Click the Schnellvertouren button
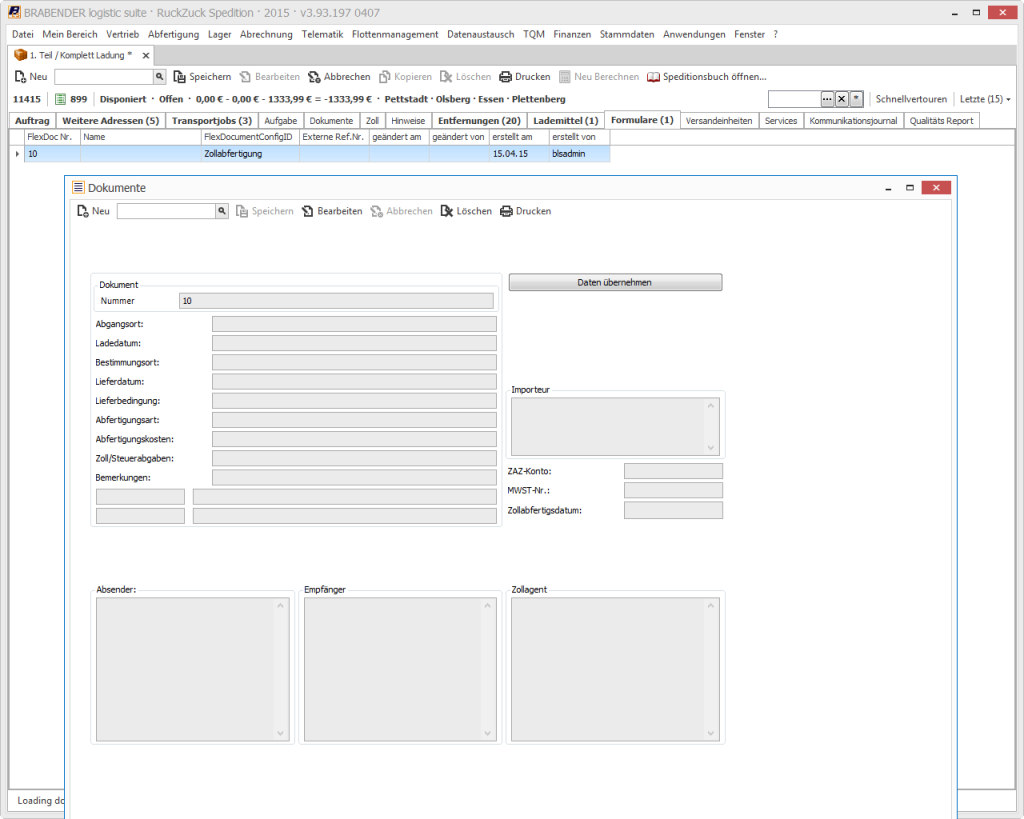Screen dimensions: 1024x819 [911, 99]
